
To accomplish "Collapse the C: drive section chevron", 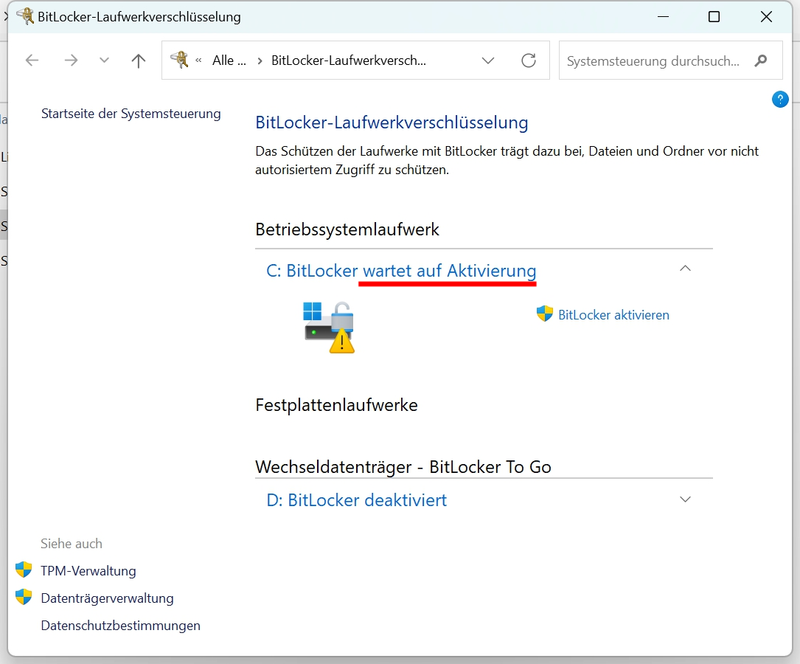I will click(x=685, y=269).
